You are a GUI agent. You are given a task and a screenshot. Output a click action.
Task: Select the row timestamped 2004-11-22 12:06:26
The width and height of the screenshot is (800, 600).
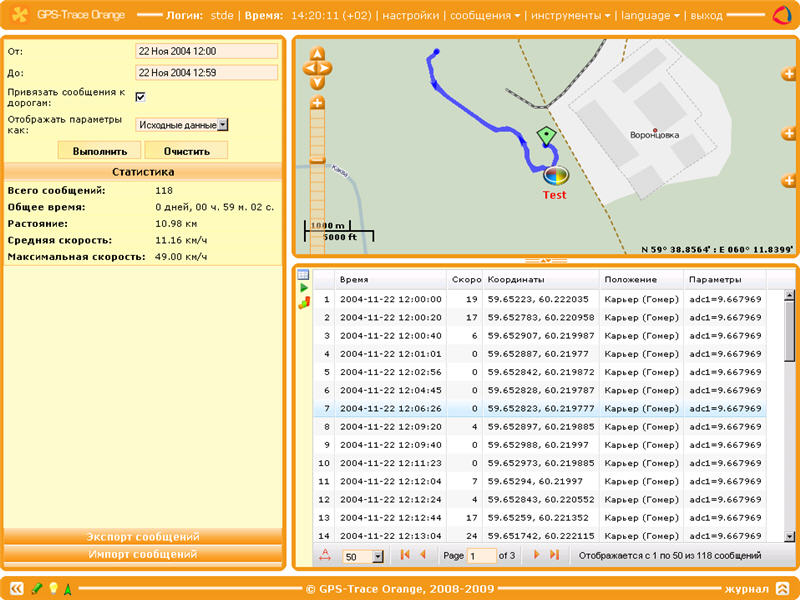[x=539, y=409]
